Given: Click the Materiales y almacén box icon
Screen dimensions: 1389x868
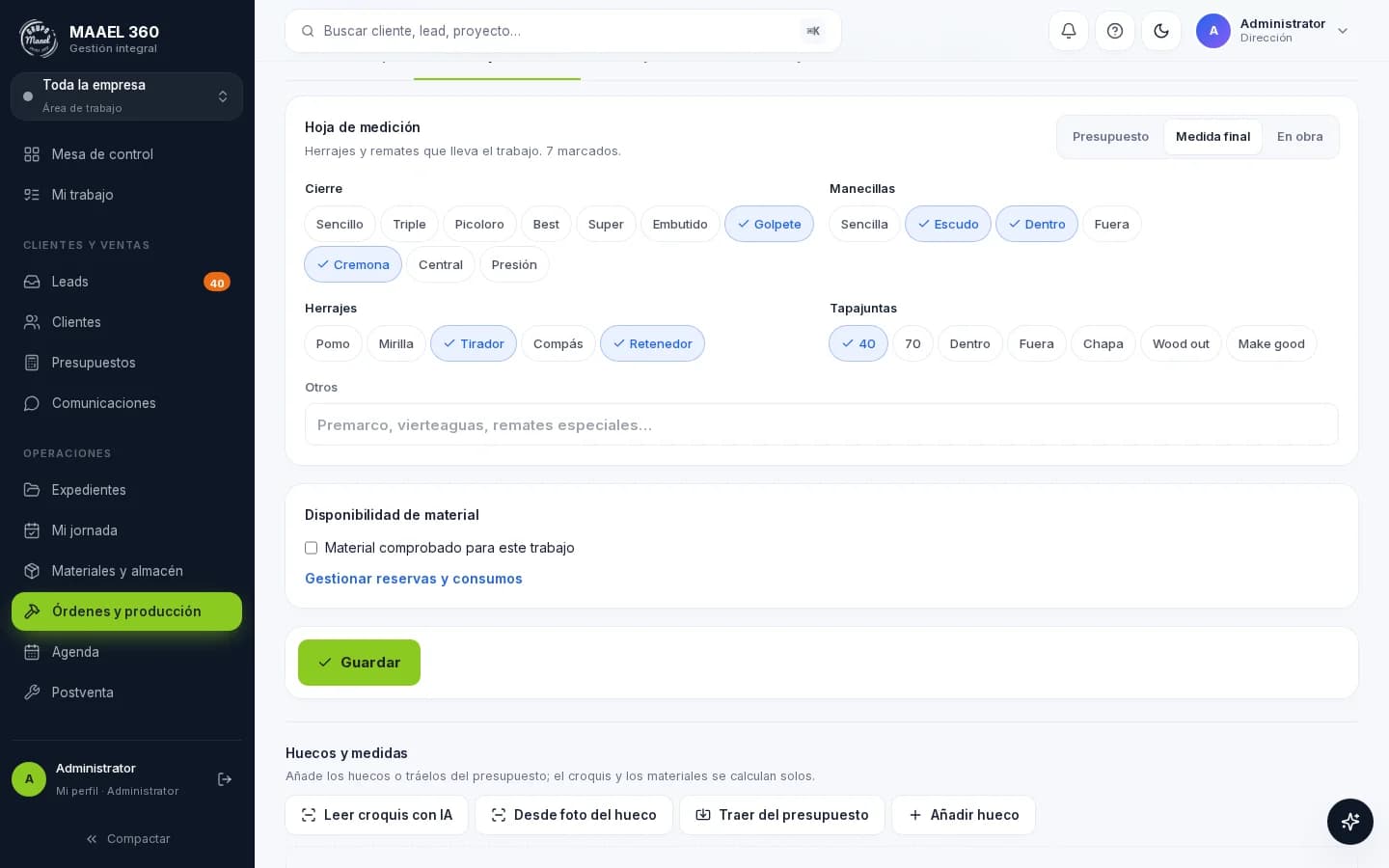Looking at the screenshot, I should (32, 571).
